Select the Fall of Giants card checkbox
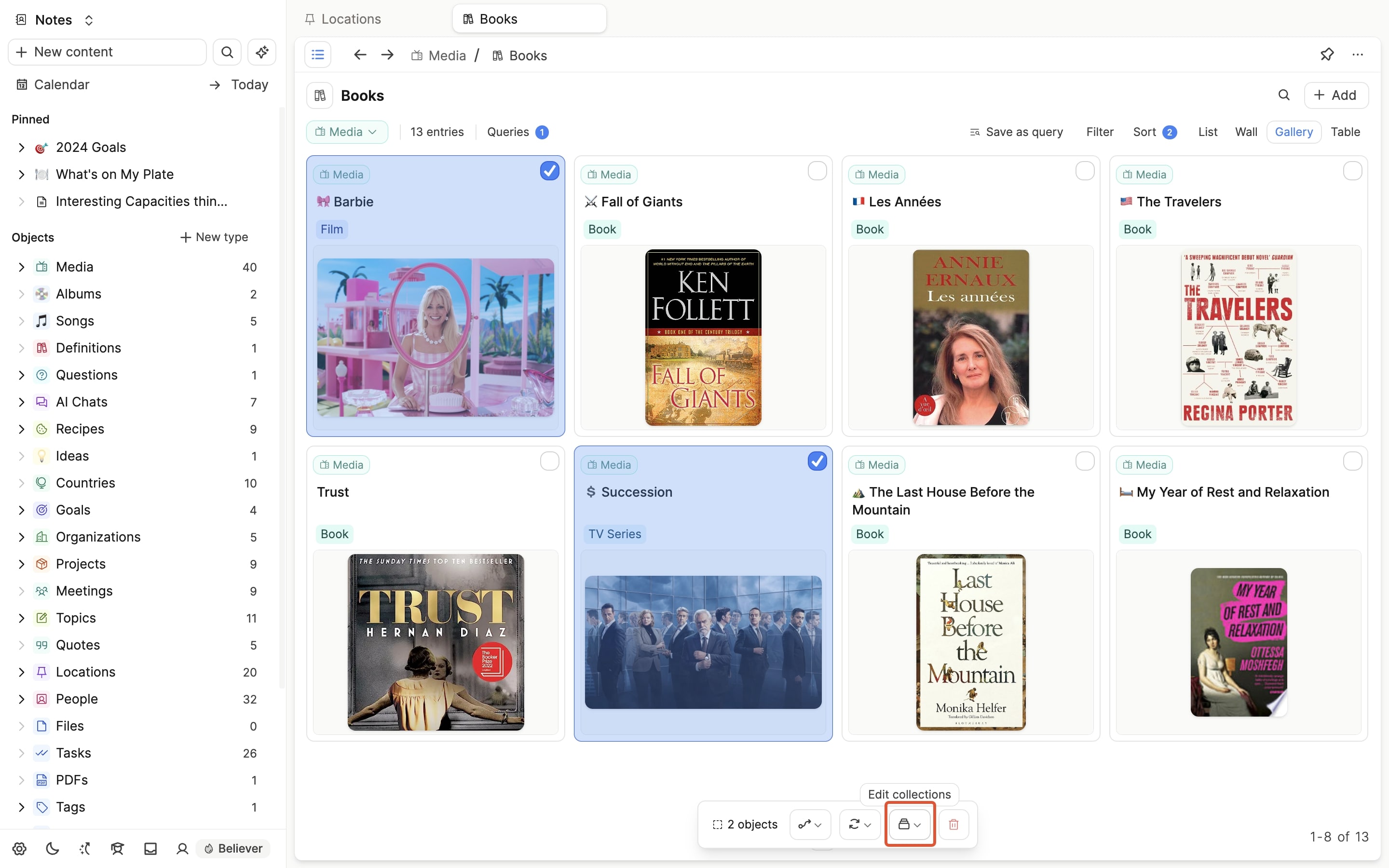Viewport: 1389px width, 868px height. 817,171
